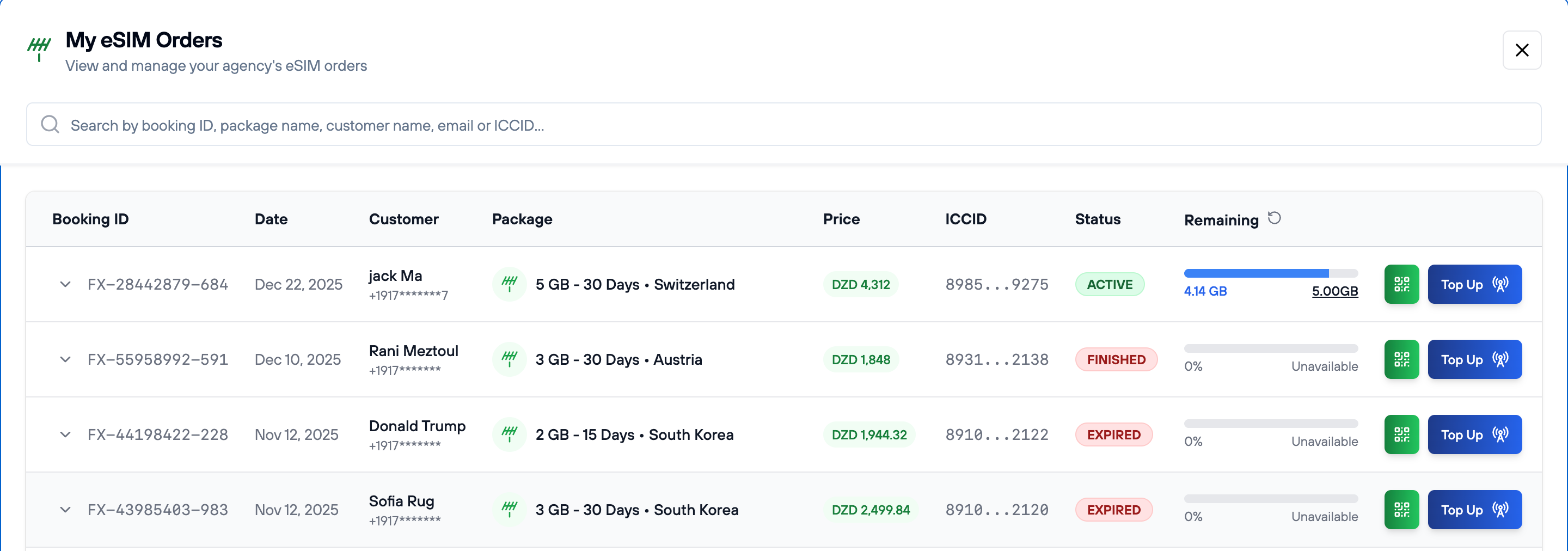View QR code for Donald Trump's order

pyautogui.click(x=1401, y=434)
